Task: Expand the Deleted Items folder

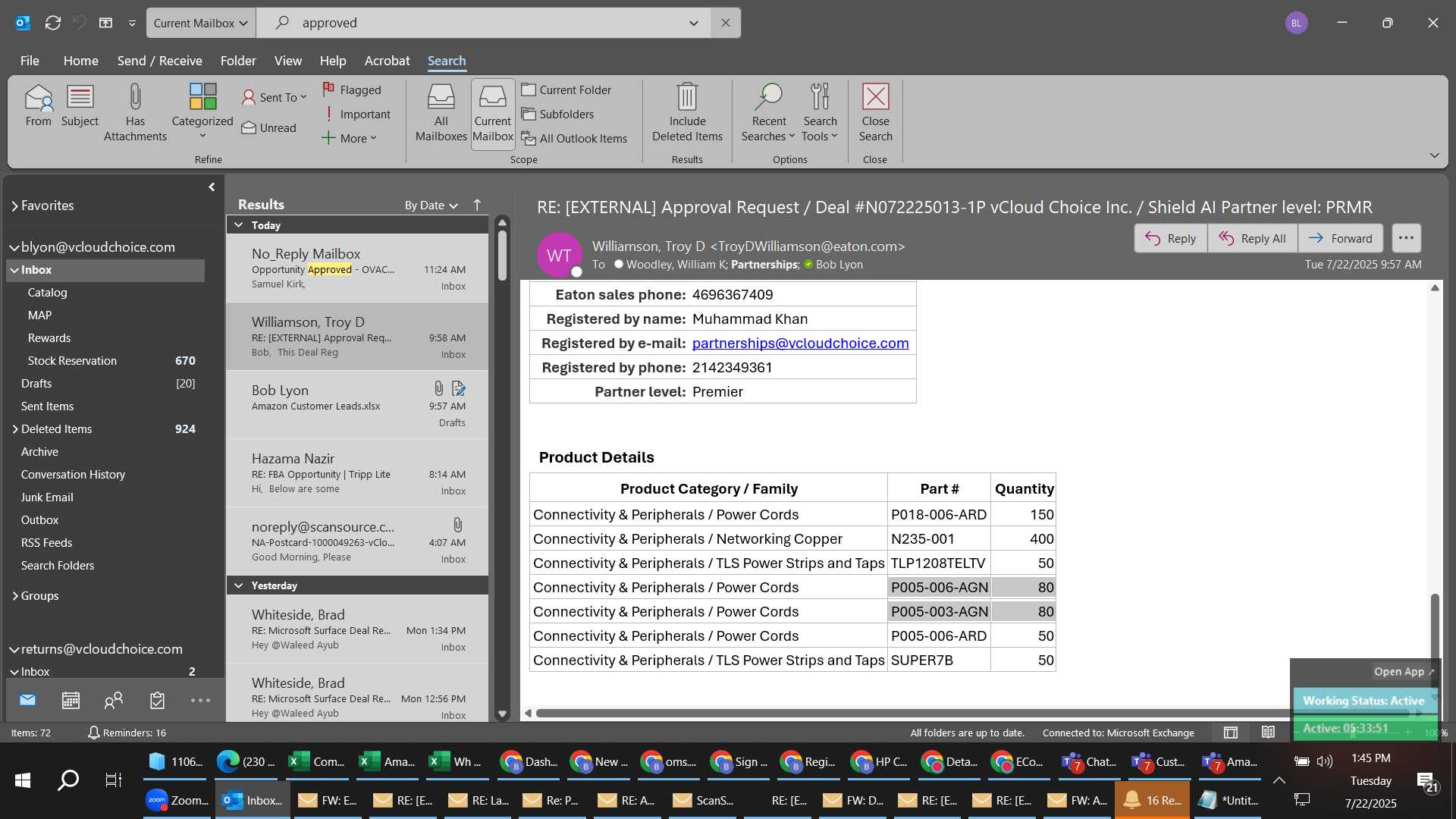Action: (x=14, y=429)
